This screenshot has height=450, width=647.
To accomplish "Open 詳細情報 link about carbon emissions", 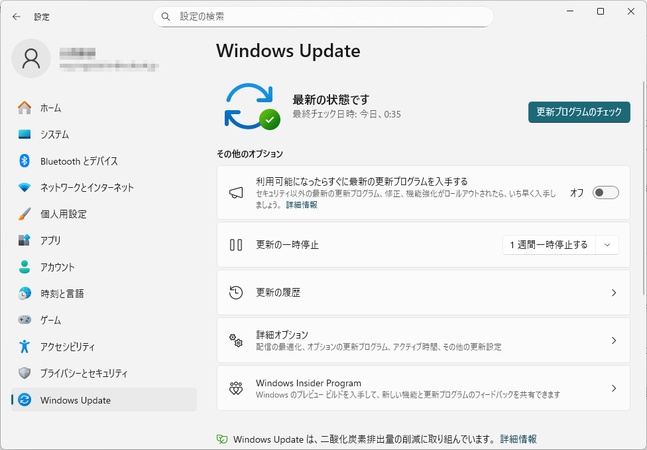I will pyautogui.click(x=518, y=439).
